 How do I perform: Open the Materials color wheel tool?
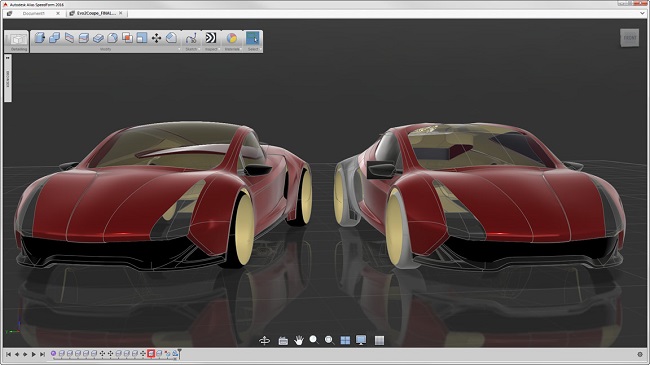click(232, 38)
